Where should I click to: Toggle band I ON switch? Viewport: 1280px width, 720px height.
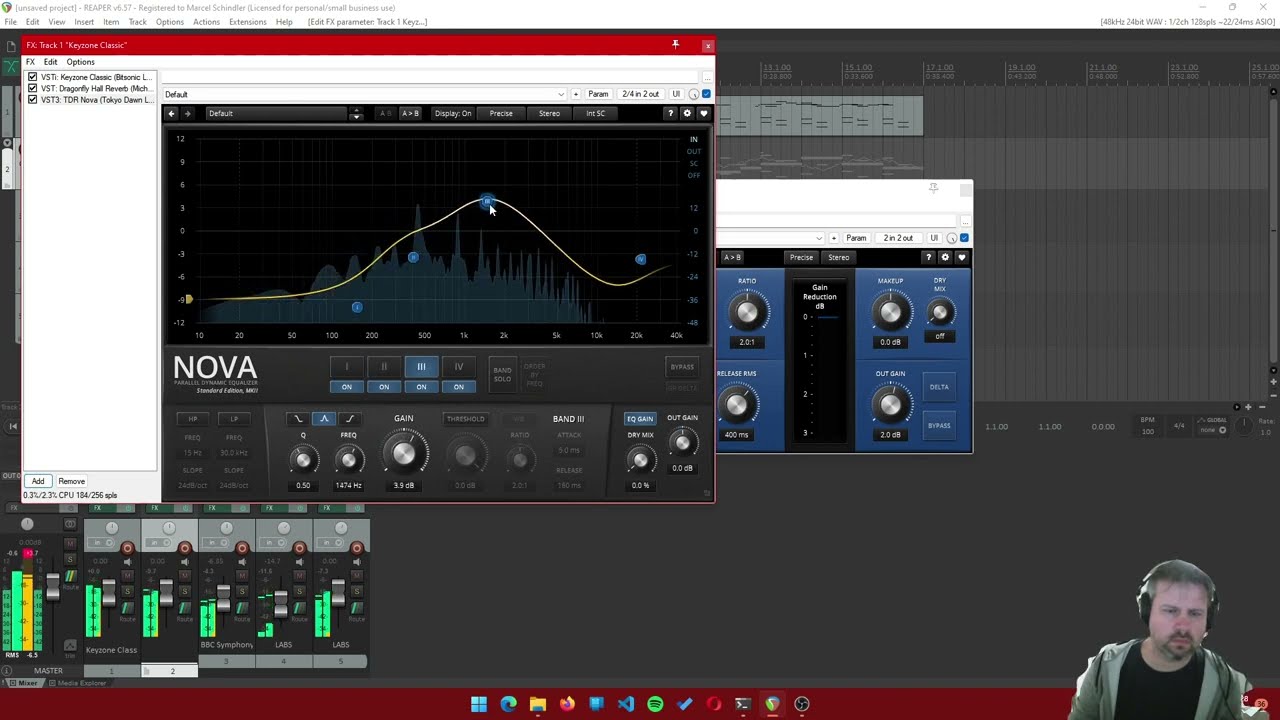347,387
